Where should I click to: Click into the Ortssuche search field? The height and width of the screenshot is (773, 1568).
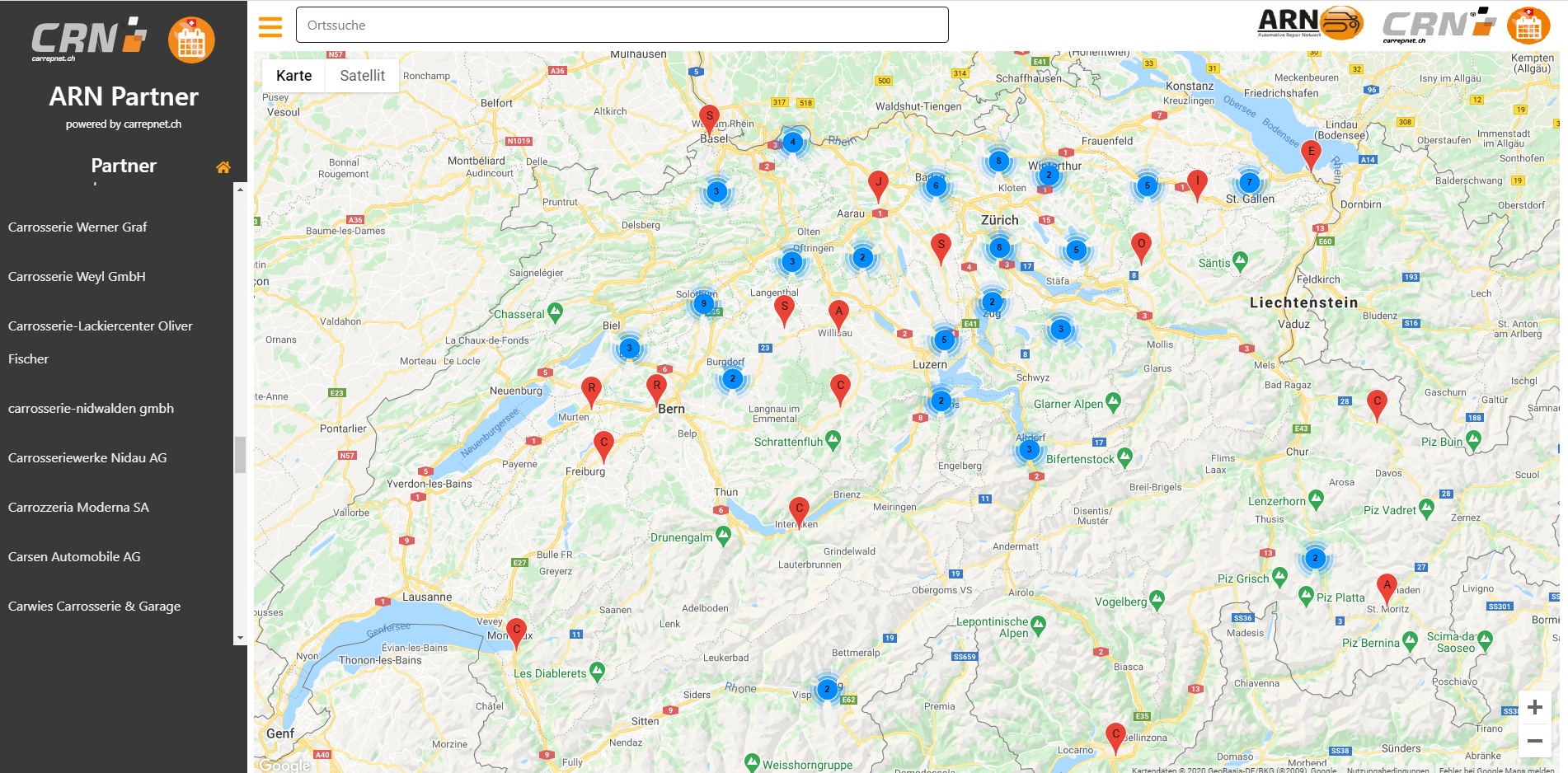tap(622, 26)
